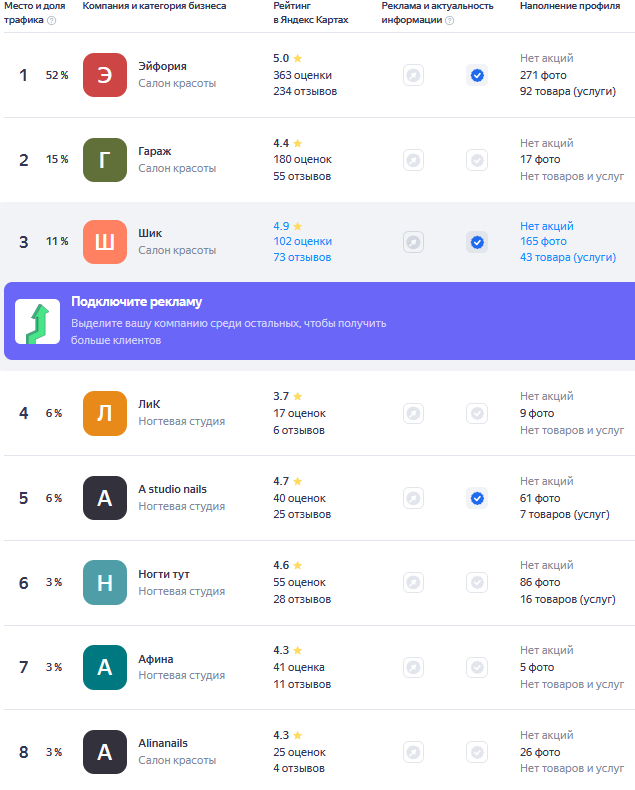Click the green arrow icon in the promo banner
Screen dimensions: 635x790
37,321
